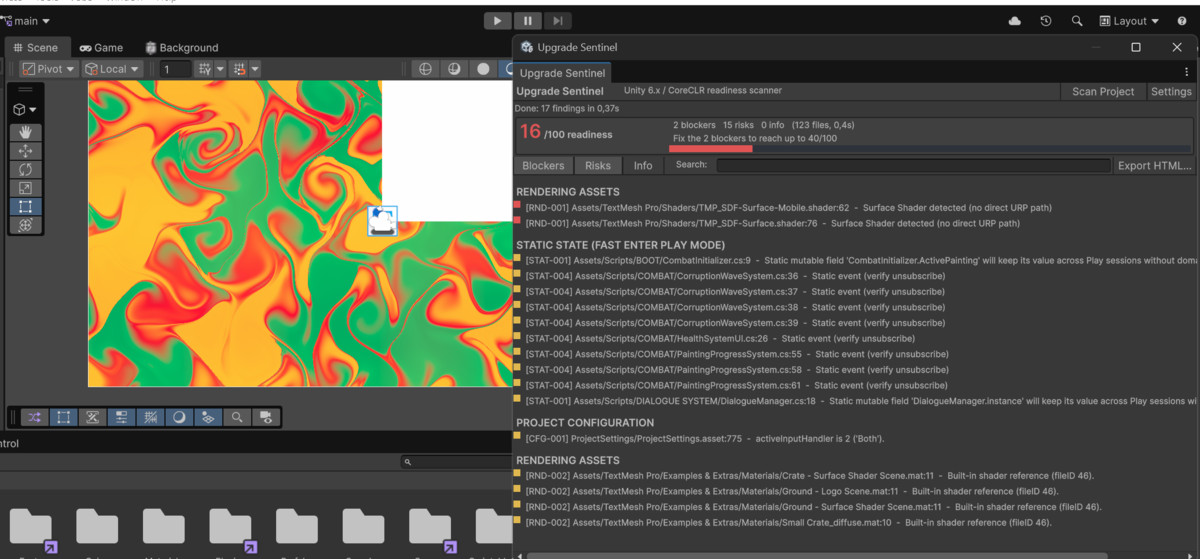Click Scan Project button

pos(1103,91)
